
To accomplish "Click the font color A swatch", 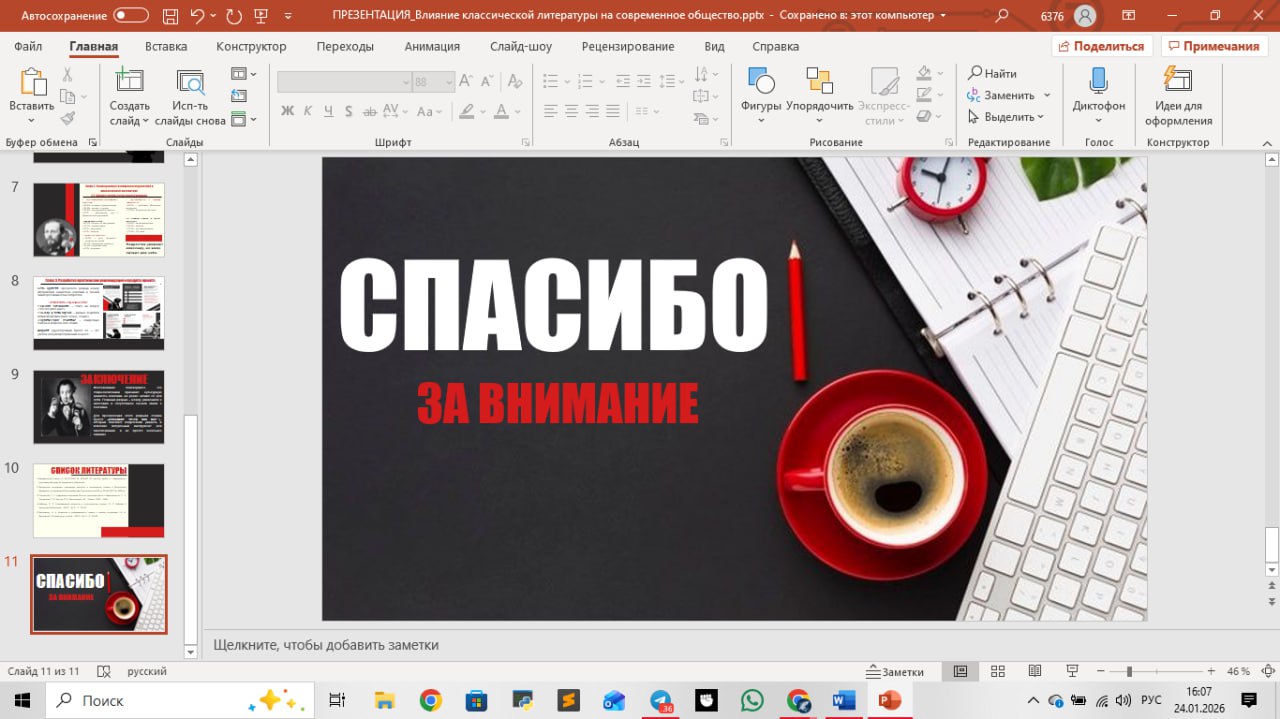I will [x=502, y=111].
